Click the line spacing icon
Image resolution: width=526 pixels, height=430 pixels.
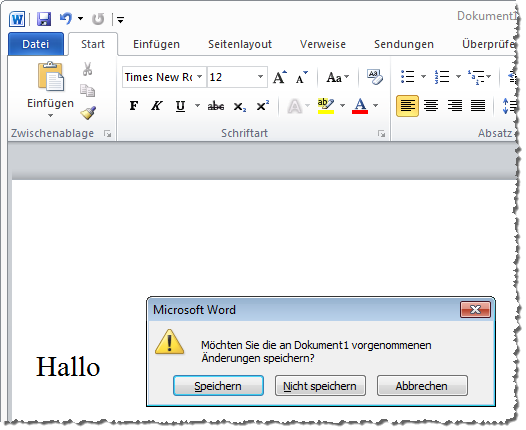coord(509,106)
